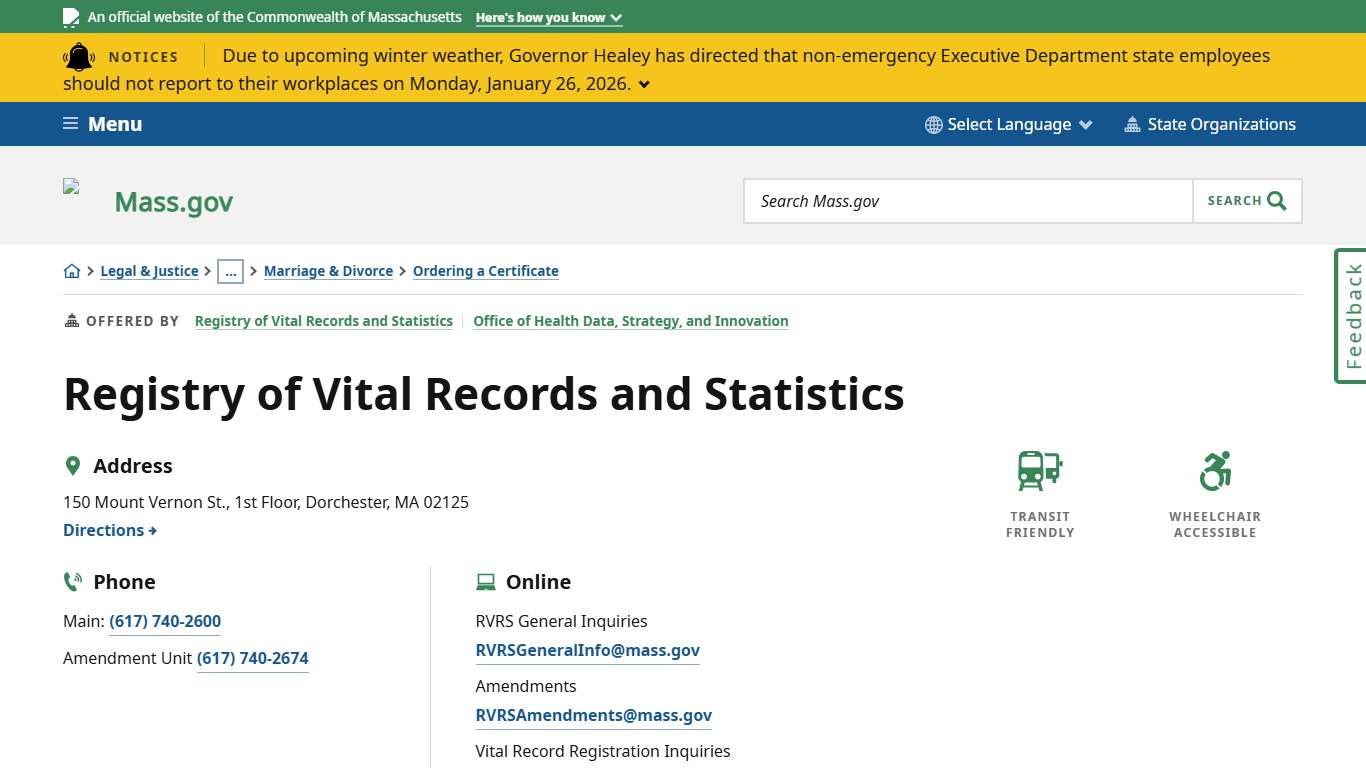Expand the collapsed breadcrumb ellipsis
The width and height of the screenshot is (1366, 768).
231,271
